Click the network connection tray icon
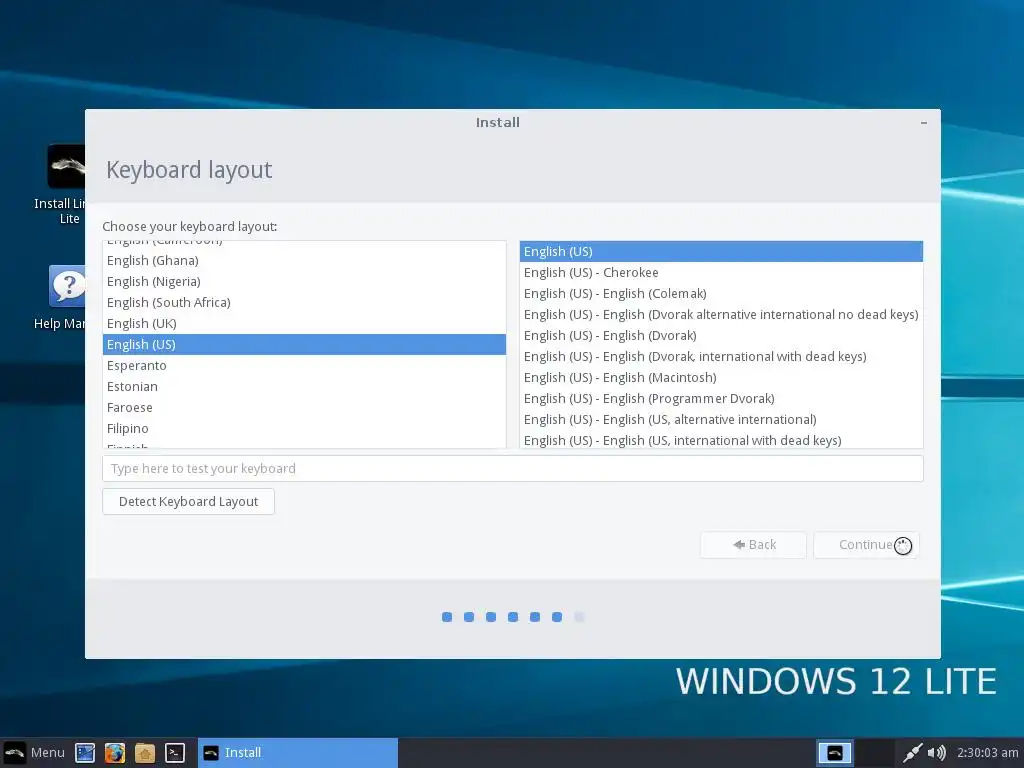This screenshot has height=768, width=1024. (x=912, y=753)
